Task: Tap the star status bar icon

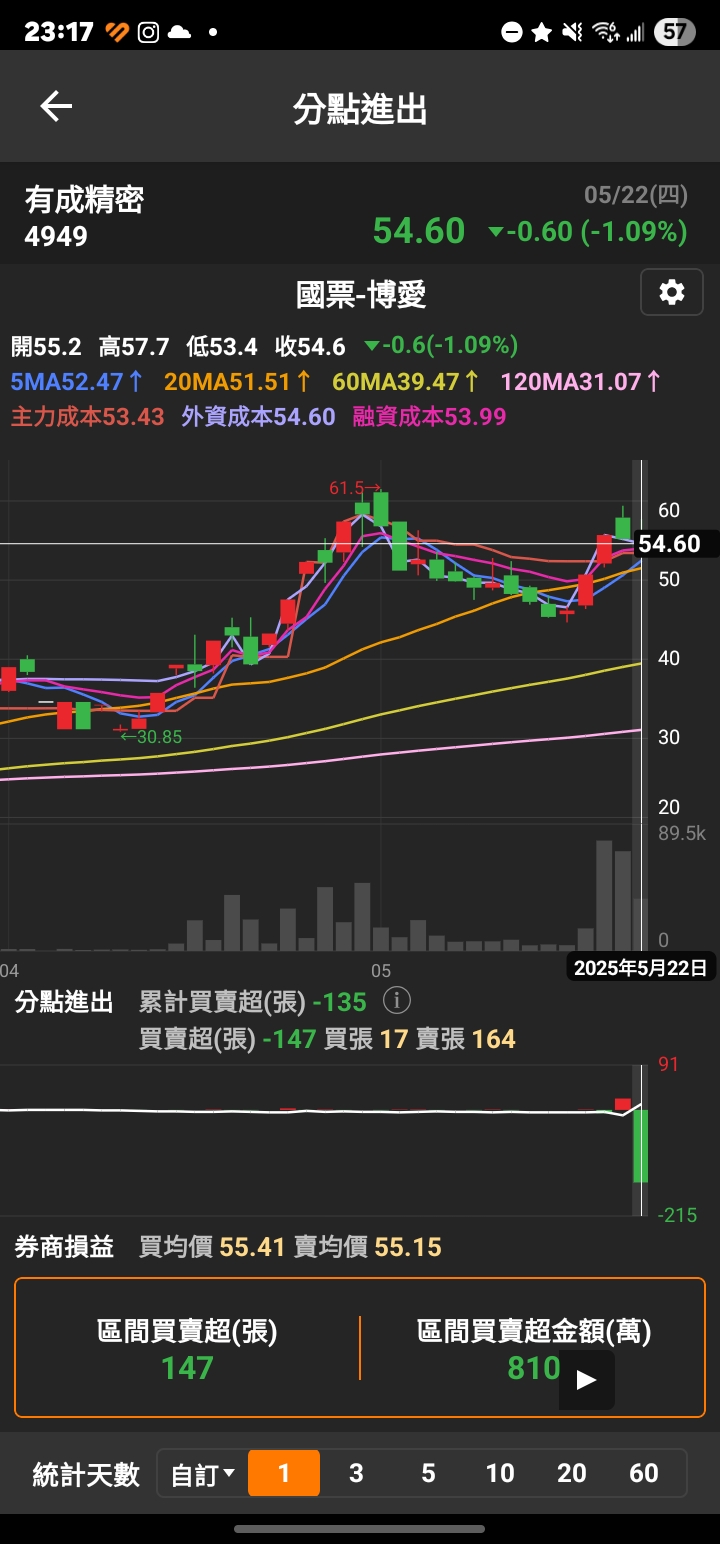Action: point(542,33)
